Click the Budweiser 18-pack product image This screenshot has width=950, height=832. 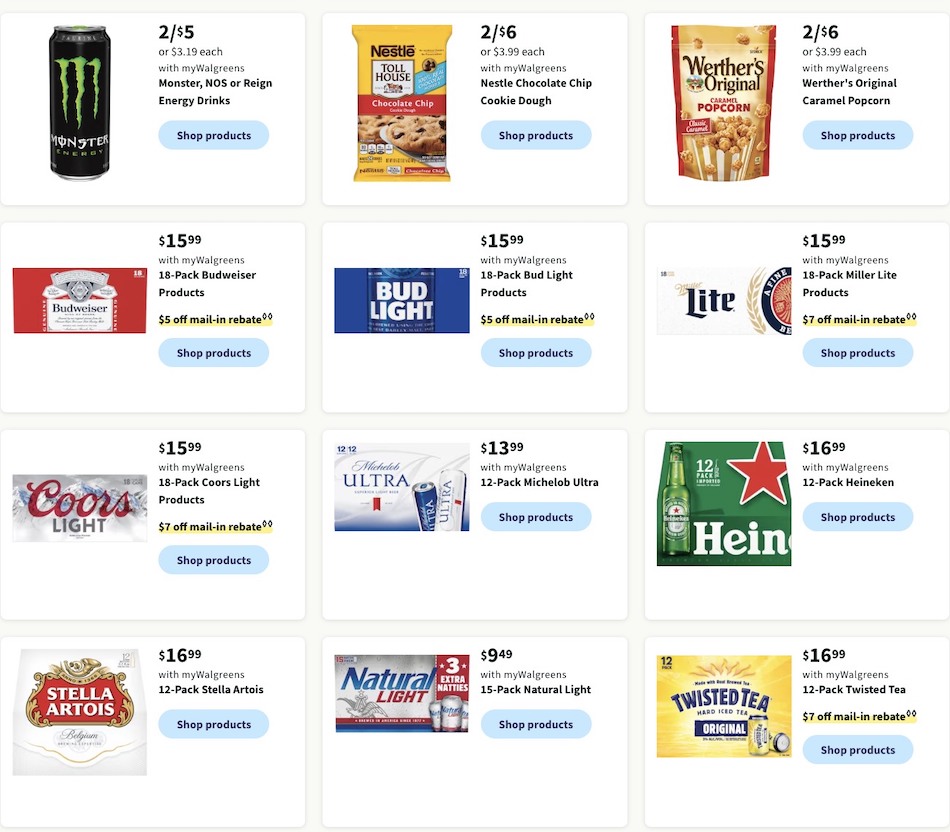point(79,301)
